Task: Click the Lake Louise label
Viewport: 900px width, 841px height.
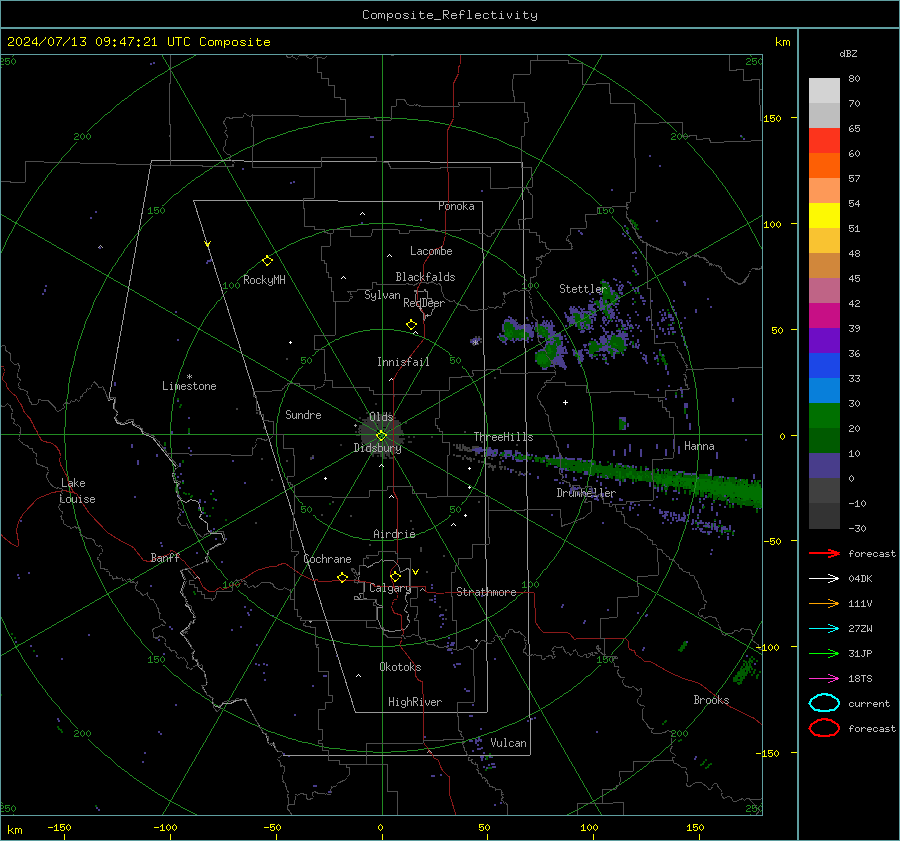Action: pyautogui.click(x=77, y=491)
